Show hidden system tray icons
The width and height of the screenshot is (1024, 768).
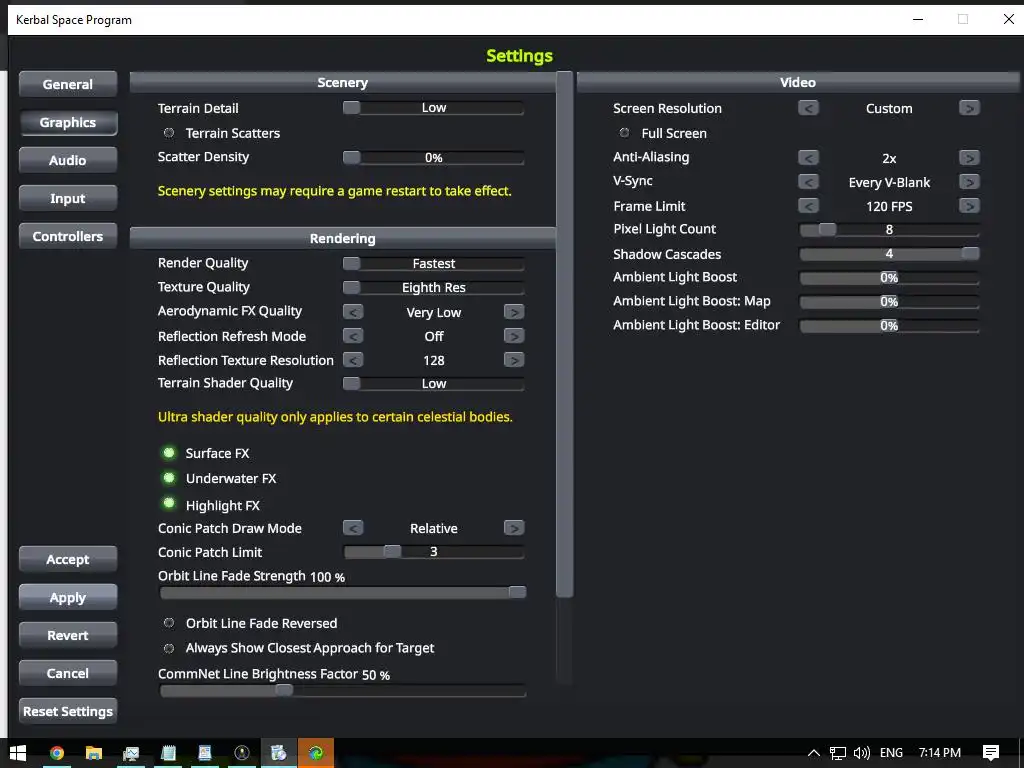pyautogui.click(x=814, y=753)
